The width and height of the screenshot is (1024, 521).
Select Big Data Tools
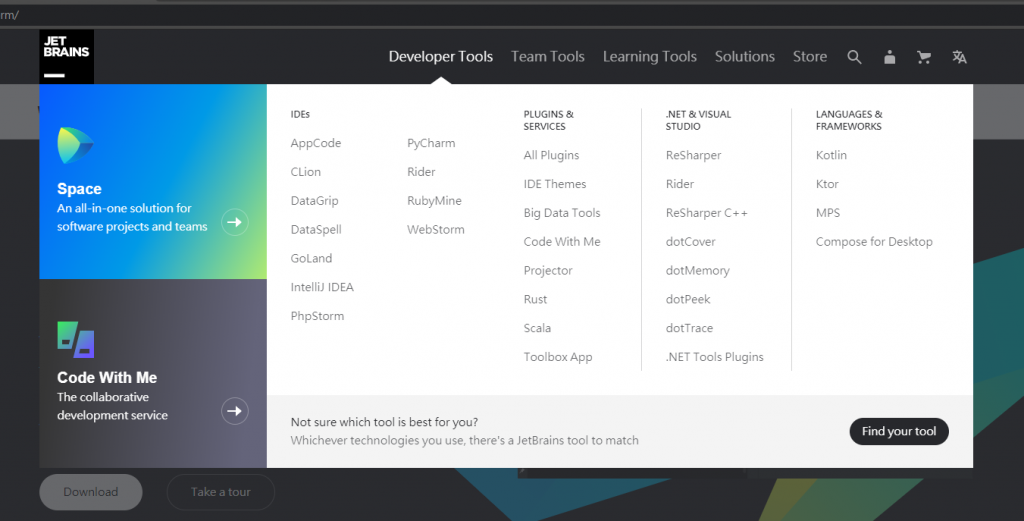click(562, 212)
